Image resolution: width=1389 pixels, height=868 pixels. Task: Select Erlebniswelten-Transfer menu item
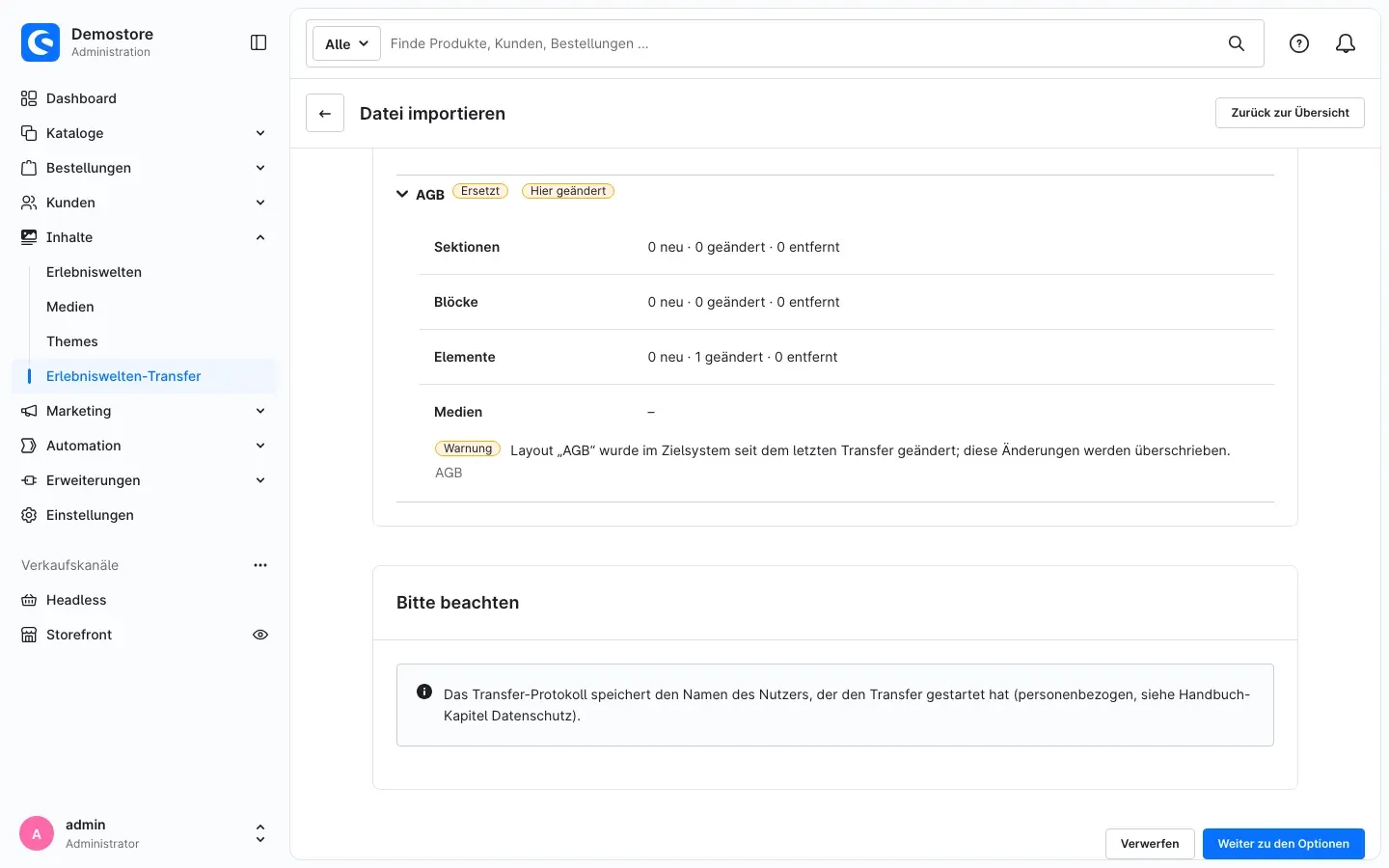coord(145,376)
